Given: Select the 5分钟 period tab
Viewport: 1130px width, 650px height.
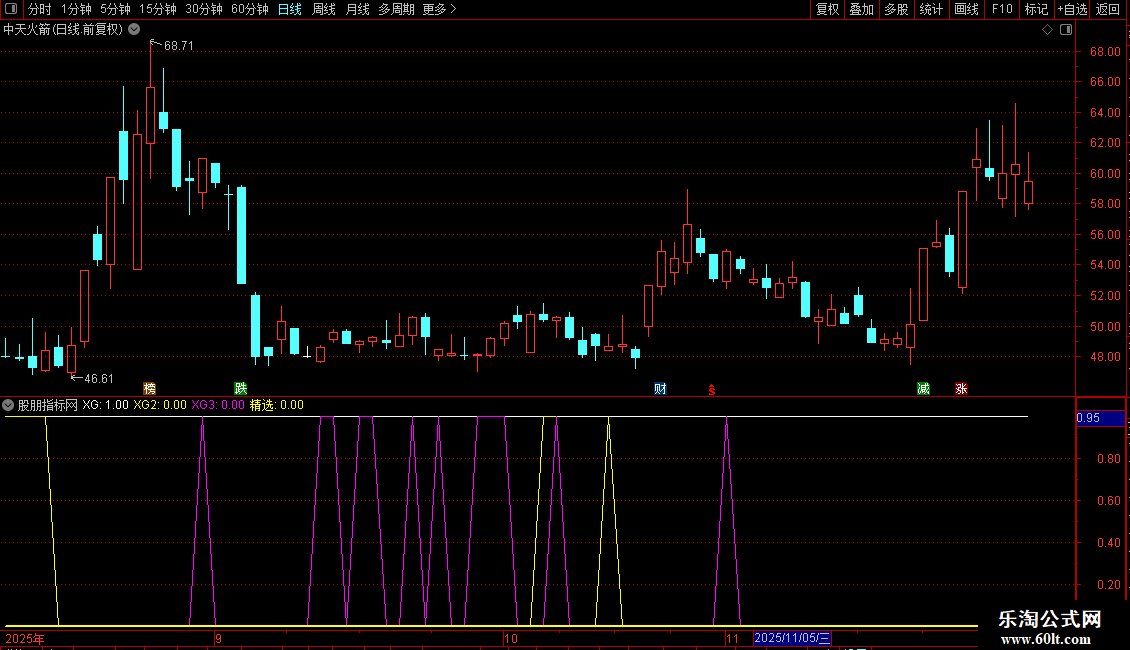Looking at the screenshot, I should coord(115,9).
